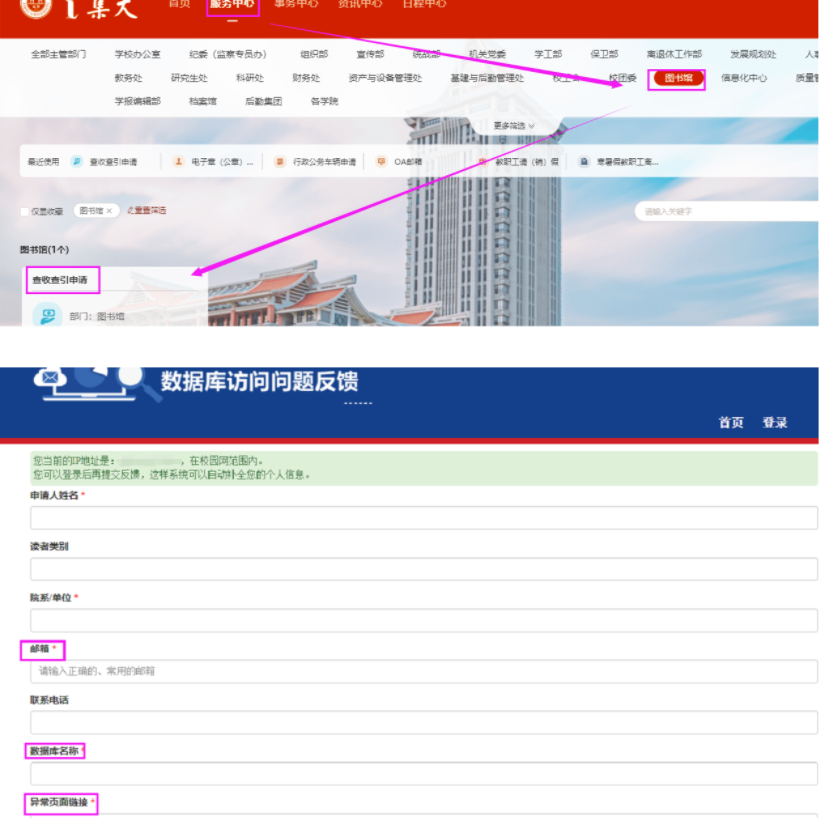
Task: Click the keyword search input box
Action: [x=727, y=212]
